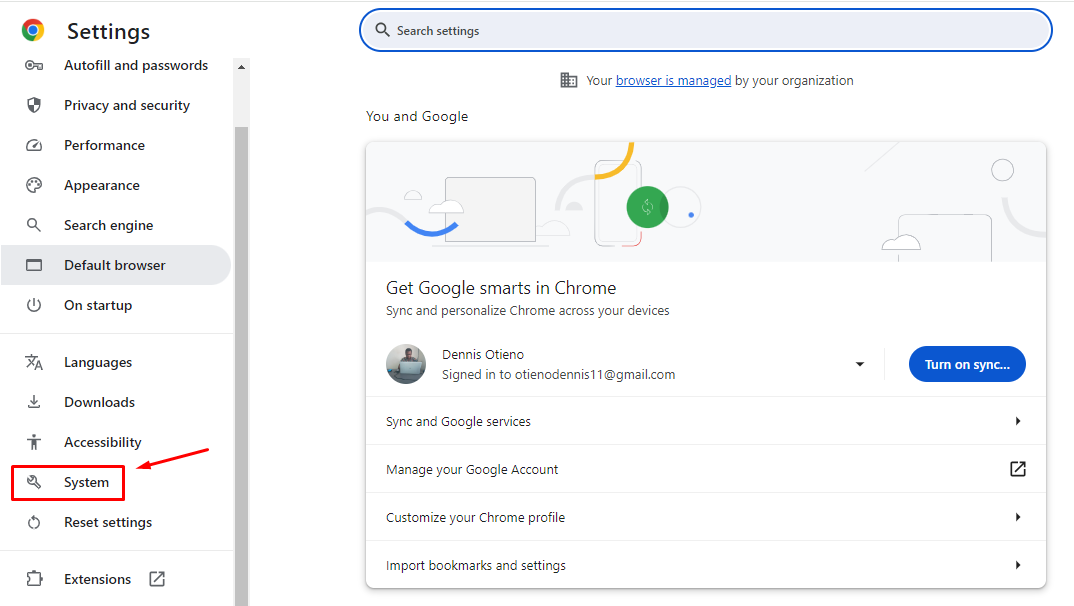Click the Chrome logo icon

[33, 31]
